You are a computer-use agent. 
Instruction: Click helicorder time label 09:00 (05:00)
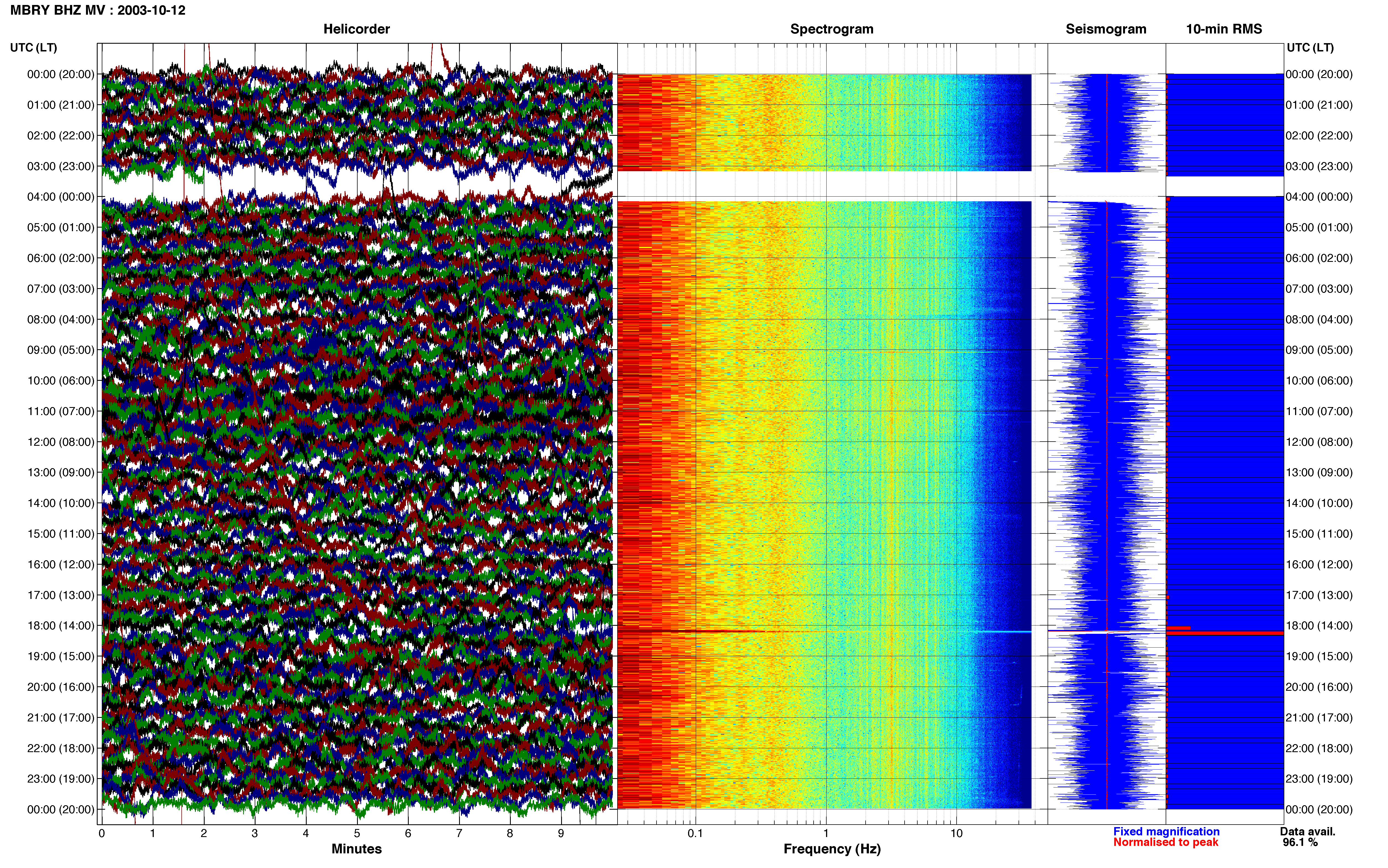tap(61, 350)
